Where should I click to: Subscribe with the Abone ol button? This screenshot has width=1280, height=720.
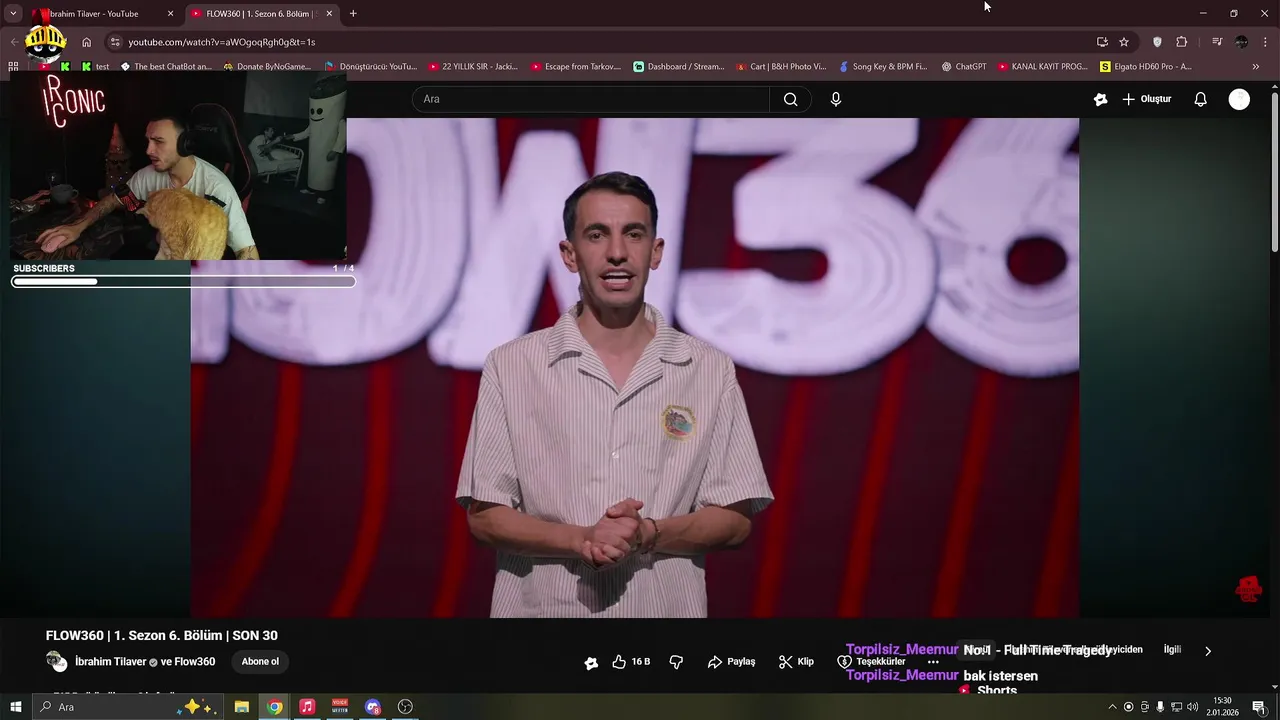pyautogui.click(x=260, y=662)
